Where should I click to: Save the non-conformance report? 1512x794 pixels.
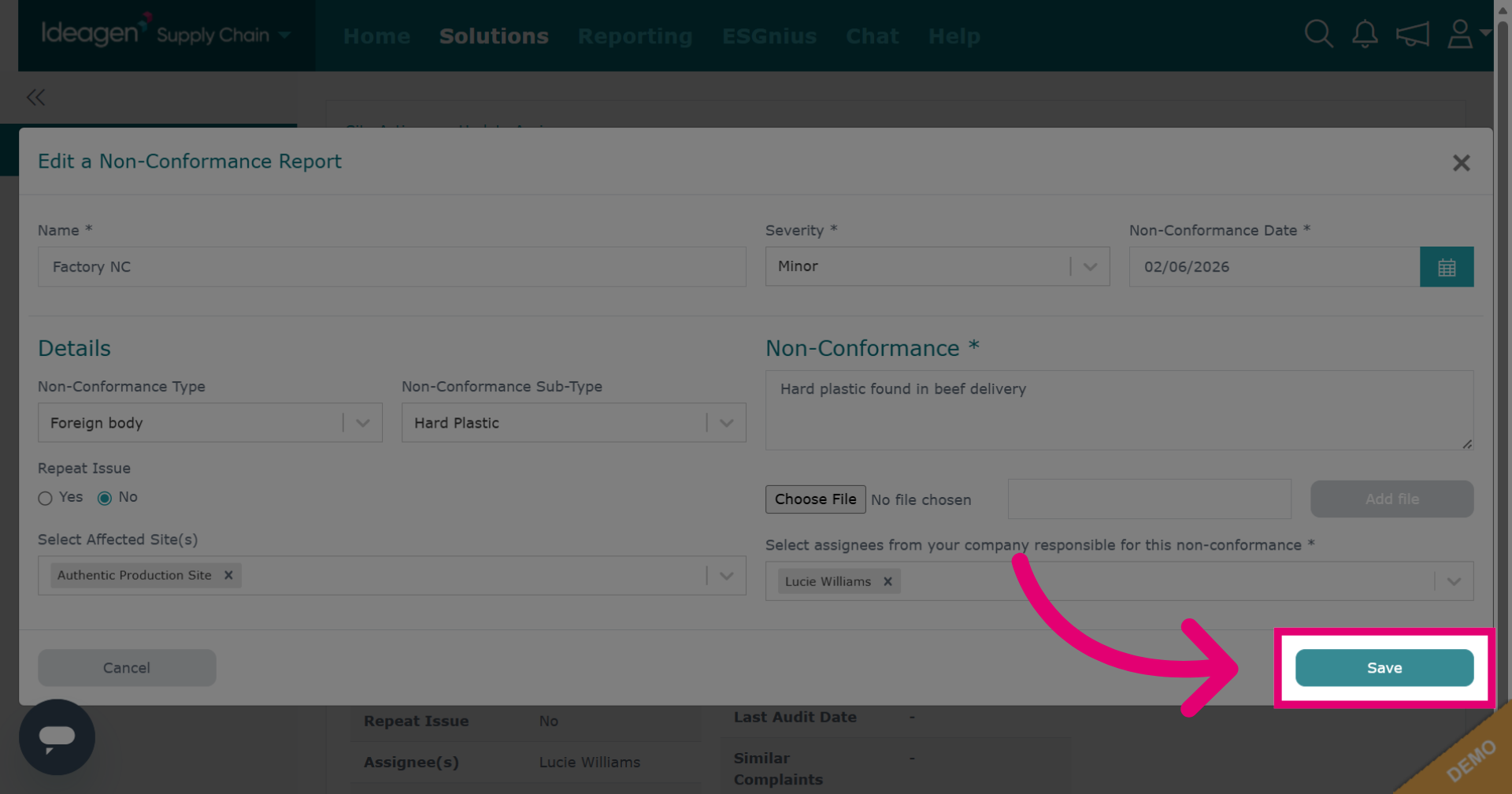pos(1384,668)
